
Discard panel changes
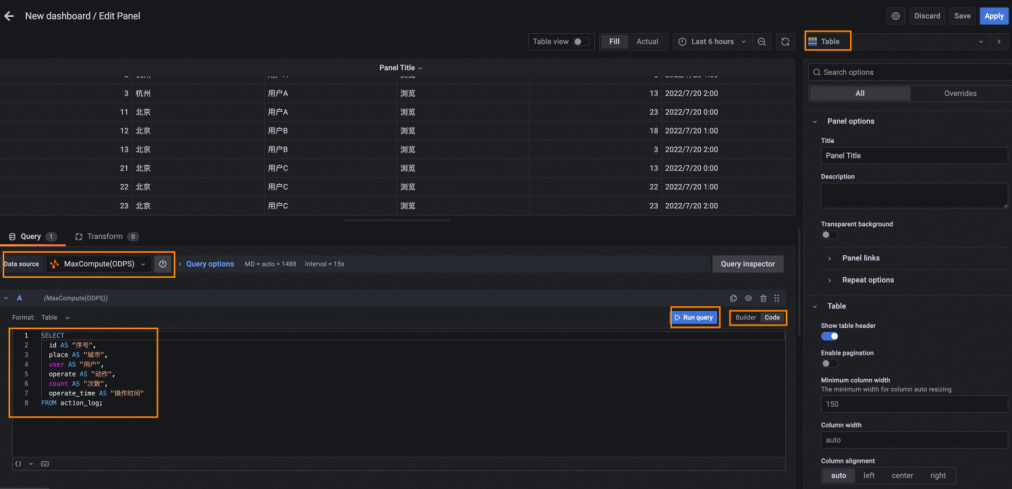(927, 16)
